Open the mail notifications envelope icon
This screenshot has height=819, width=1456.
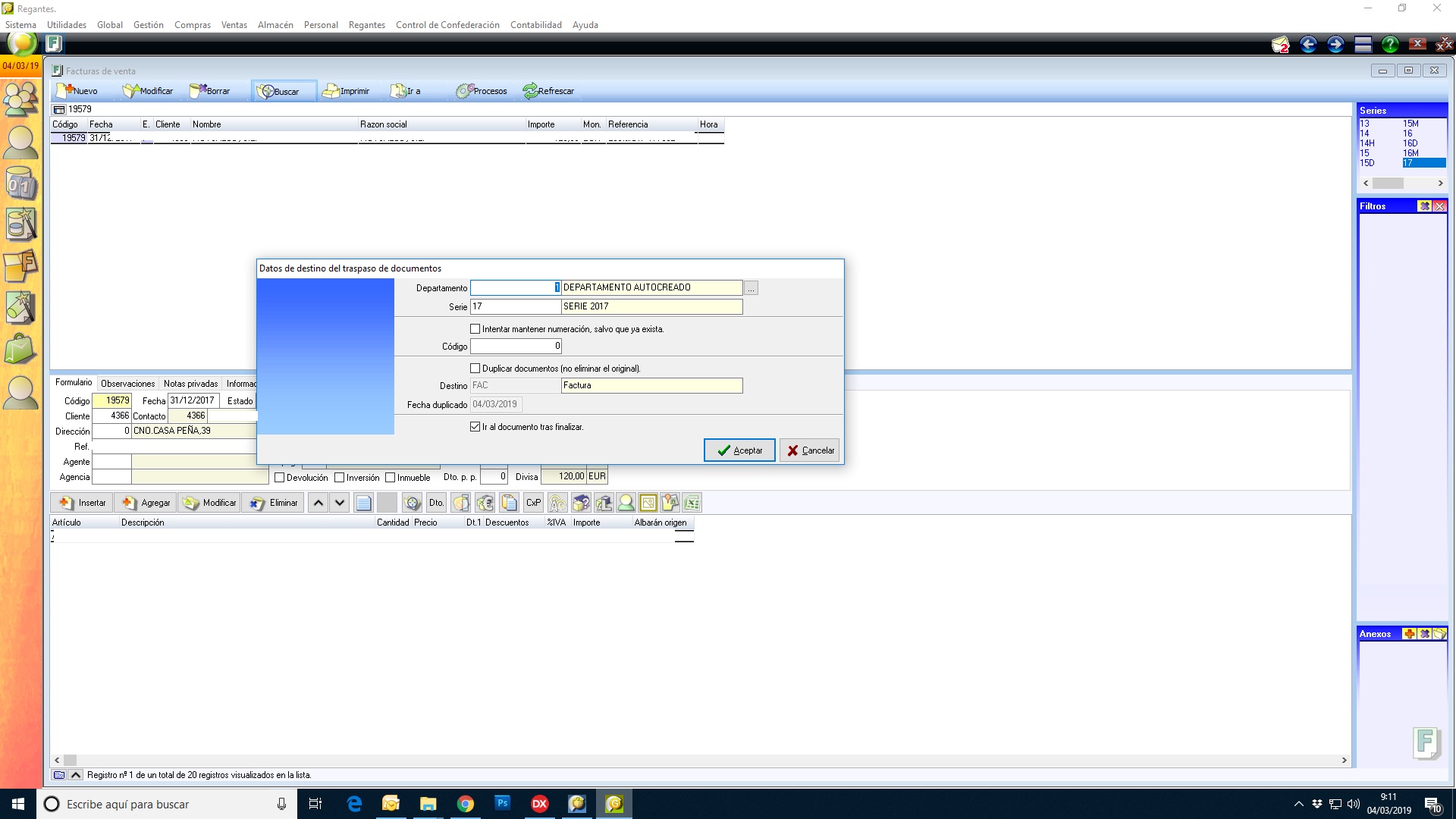(x=1280, y=45)
